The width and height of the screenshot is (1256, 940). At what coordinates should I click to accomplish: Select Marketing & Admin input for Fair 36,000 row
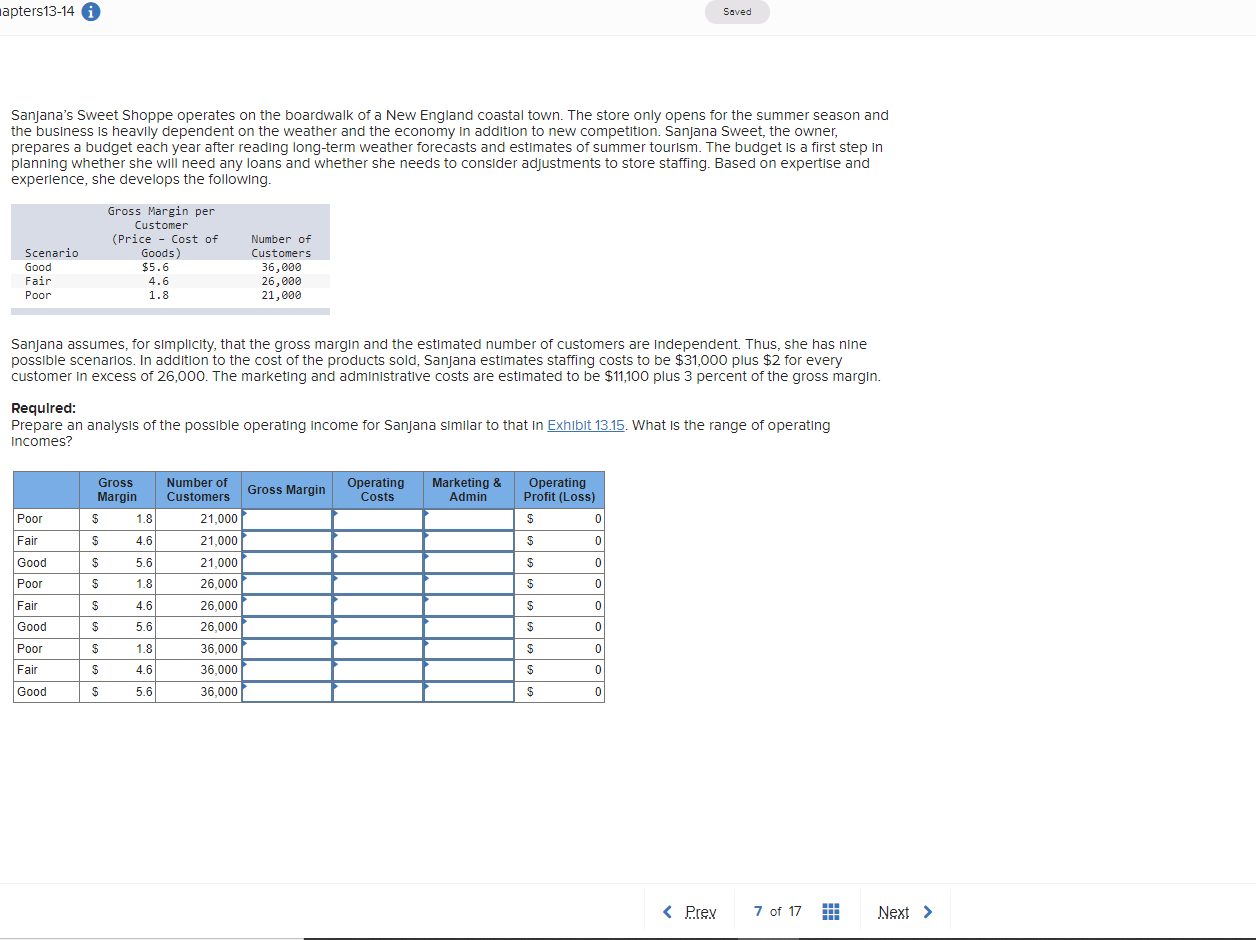(x=468, y=670)
